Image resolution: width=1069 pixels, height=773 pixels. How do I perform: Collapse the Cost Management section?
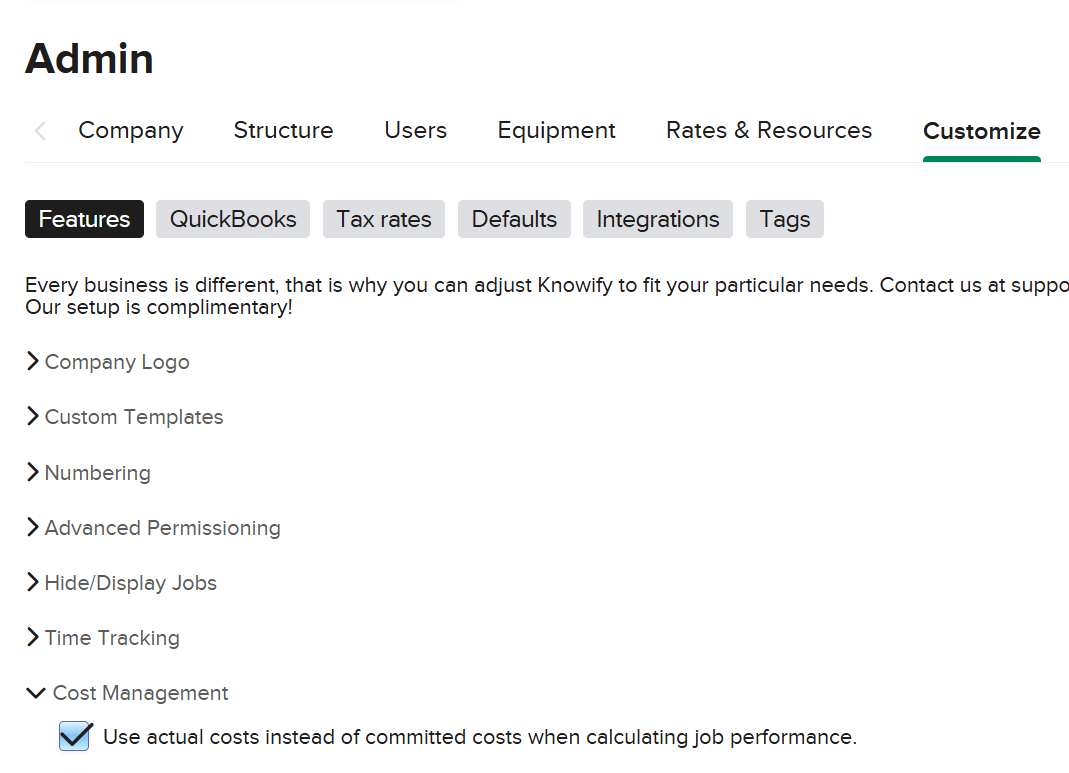(140, 693)
